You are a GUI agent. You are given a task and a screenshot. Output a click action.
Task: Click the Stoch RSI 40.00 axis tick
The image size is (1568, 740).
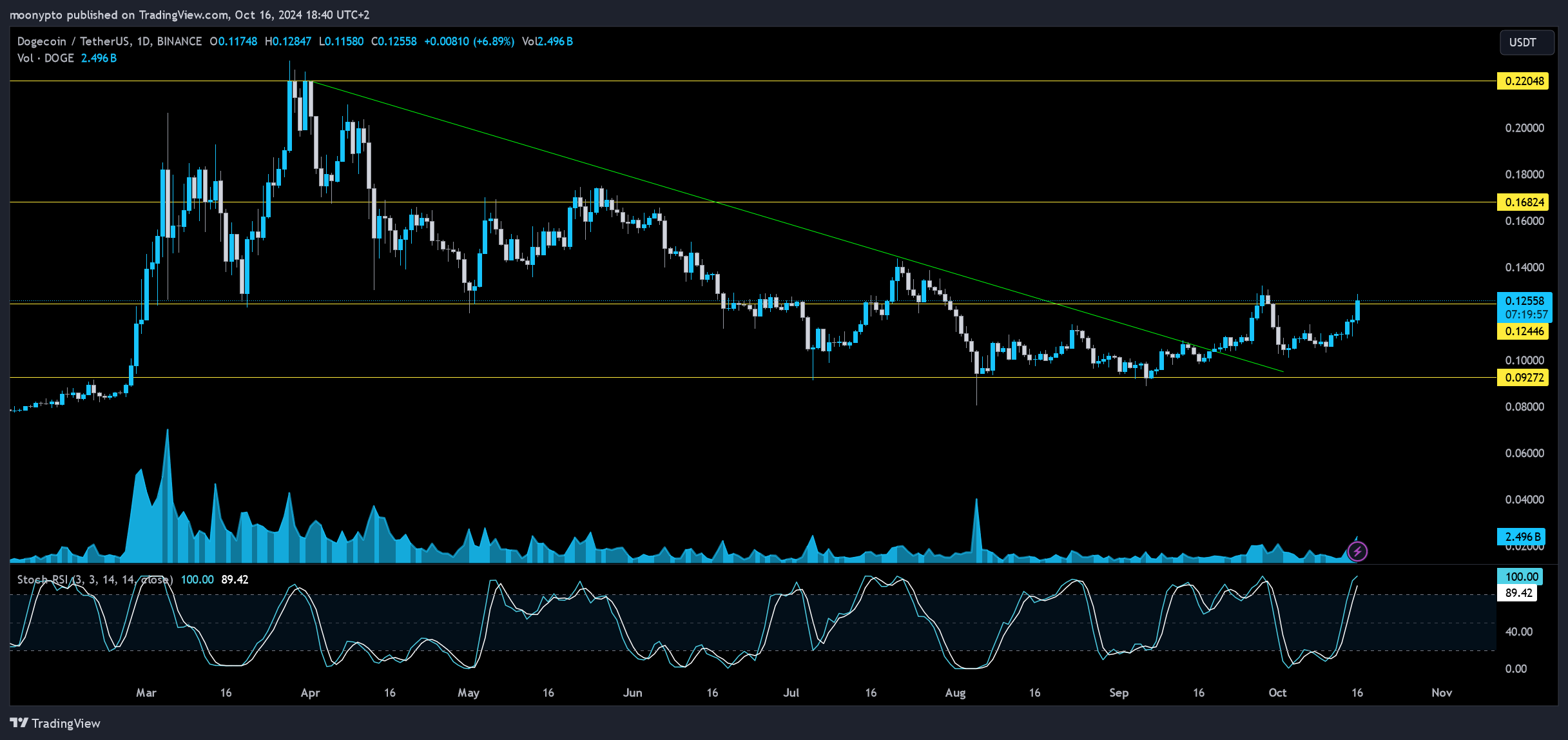[1518, 632]
